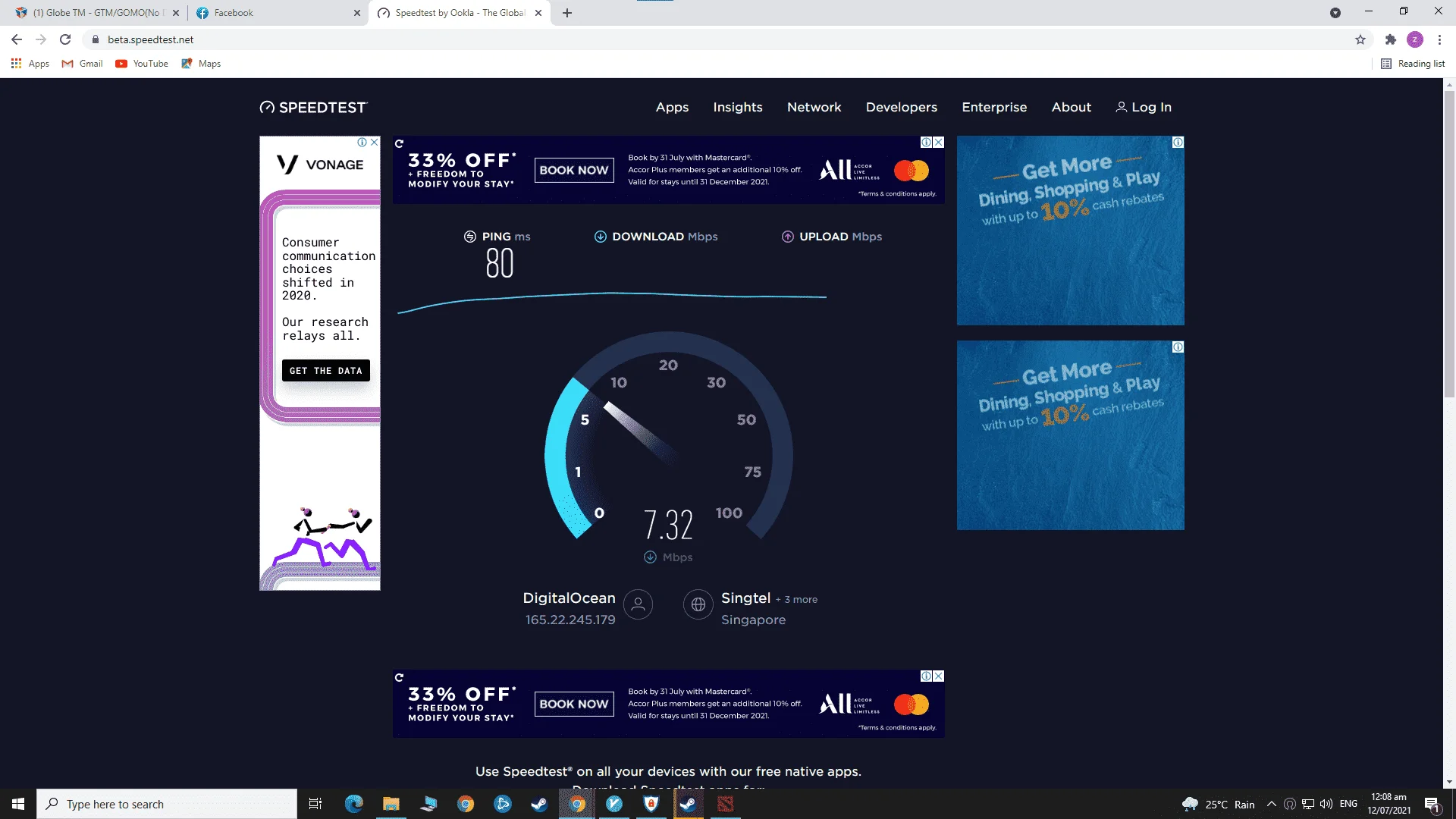Close the top Accor banner ad
This screenshot has width=1456, height=819.
(939, 143)
